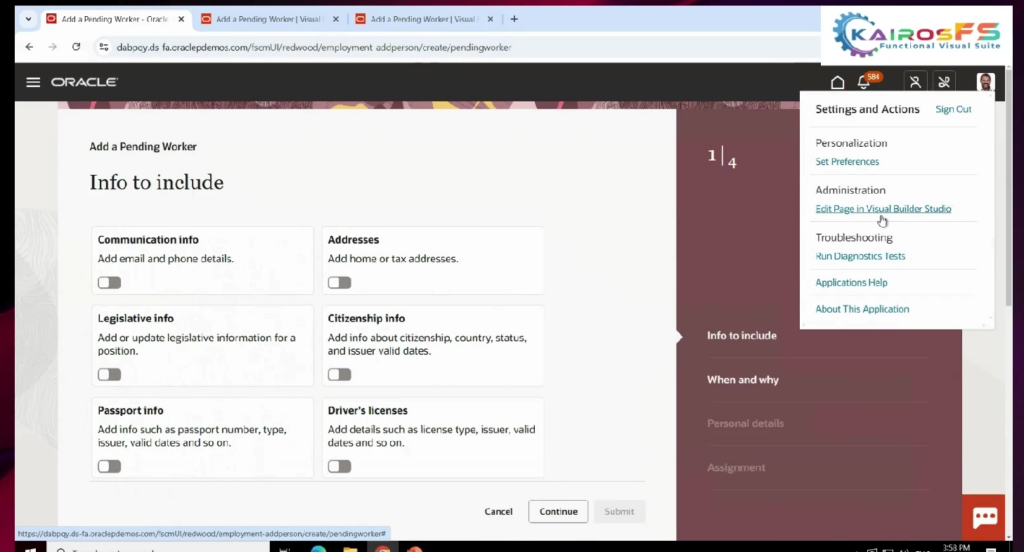Viewport: 1024px width, 552px height.
Task: Click the Sign Out link
Action: point(952,110)
